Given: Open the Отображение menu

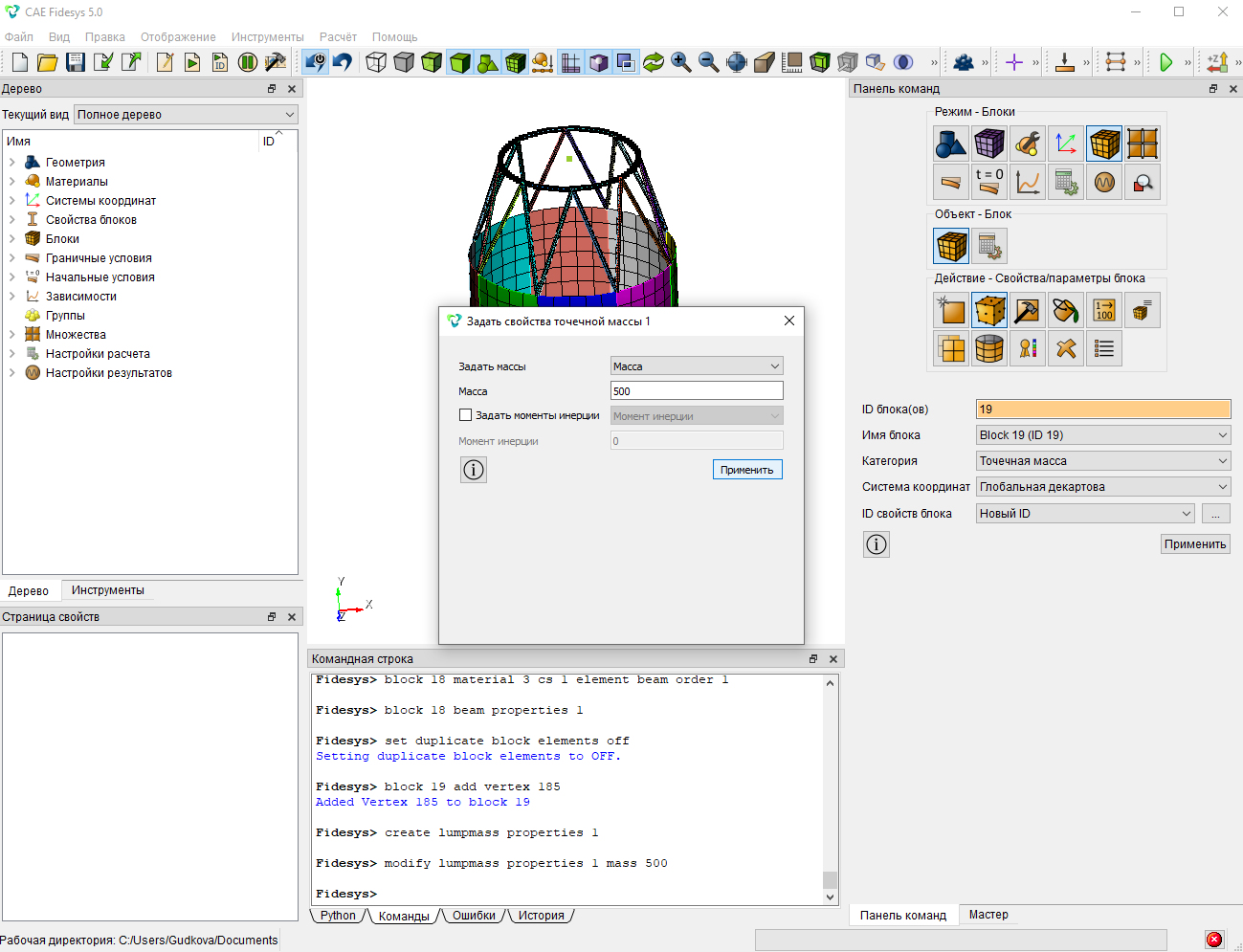Looking at the screenshot, I should 178,37.
